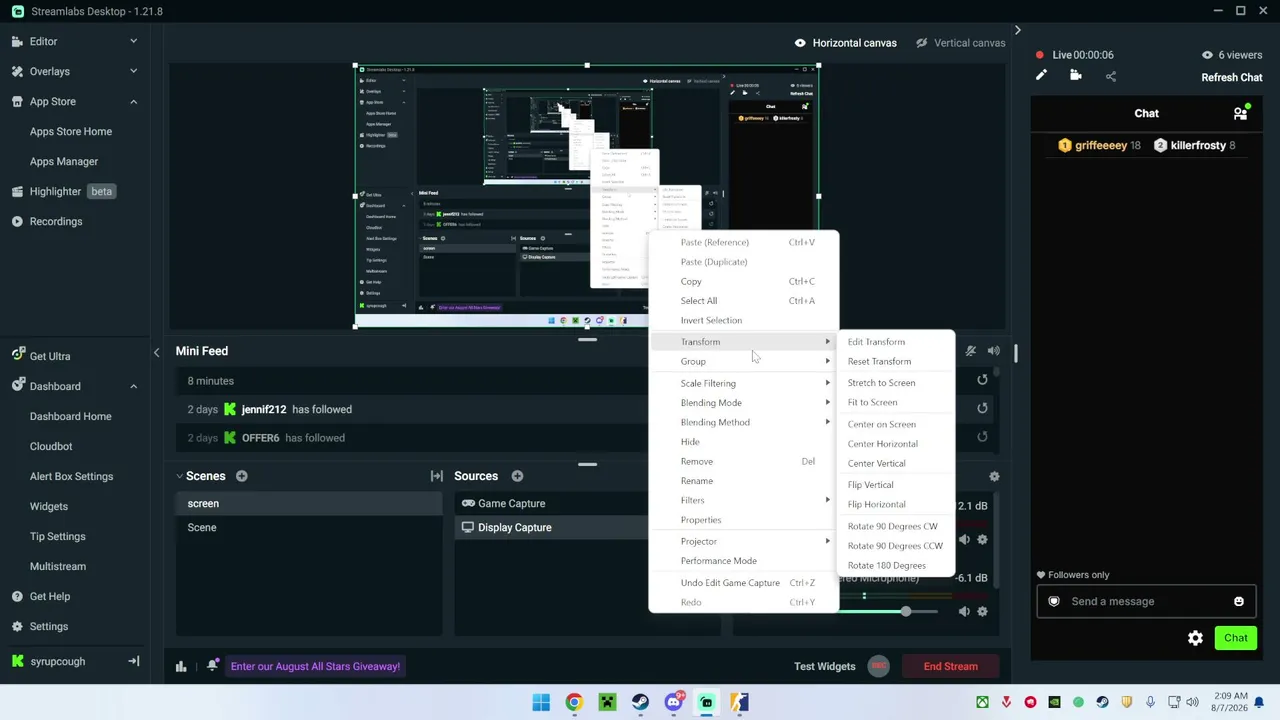Click Get Ultra in the sidebar
The image size is (1280, 720).
(49, 356)
